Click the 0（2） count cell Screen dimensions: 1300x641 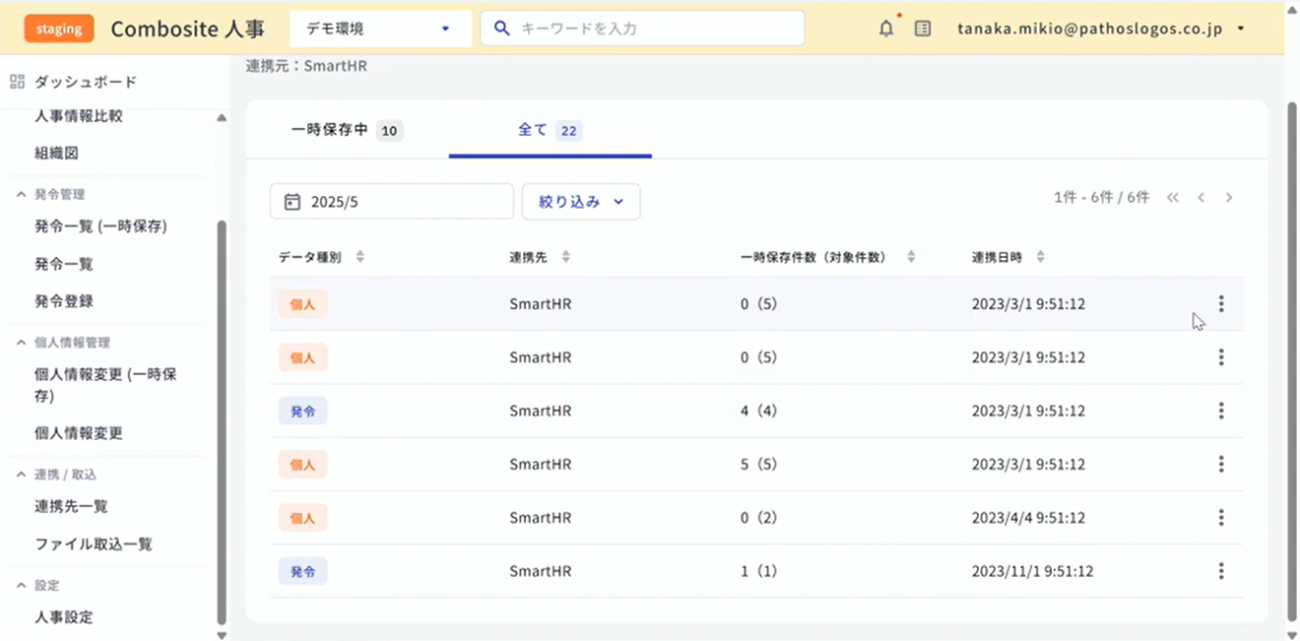pos(759,518)
